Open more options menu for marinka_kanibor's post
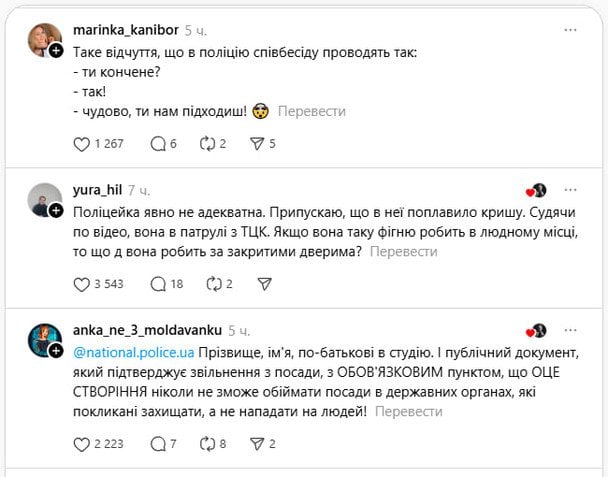608x477 pixels. pos(570,31)
